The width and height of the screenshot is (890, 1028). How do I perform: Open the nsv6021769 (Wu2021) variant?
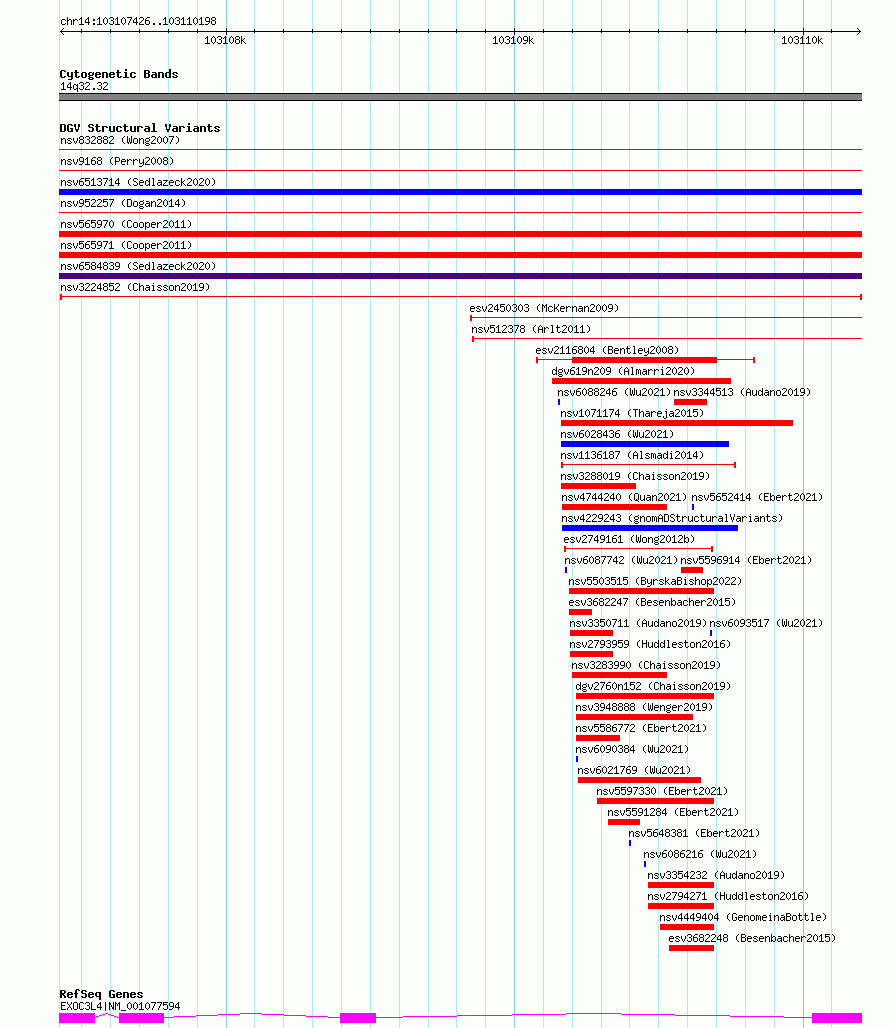(634, 770)
